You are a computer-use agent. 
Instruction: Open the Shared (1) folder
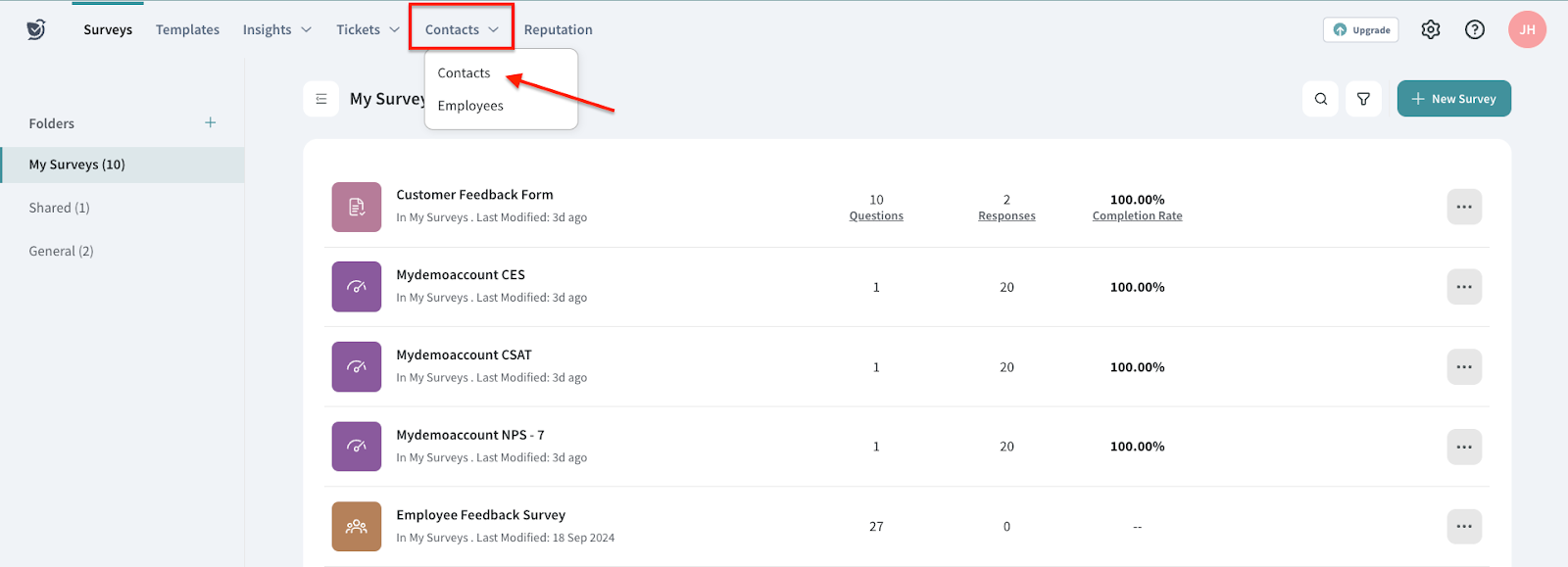pyautogui.click(x=59, y=208)
